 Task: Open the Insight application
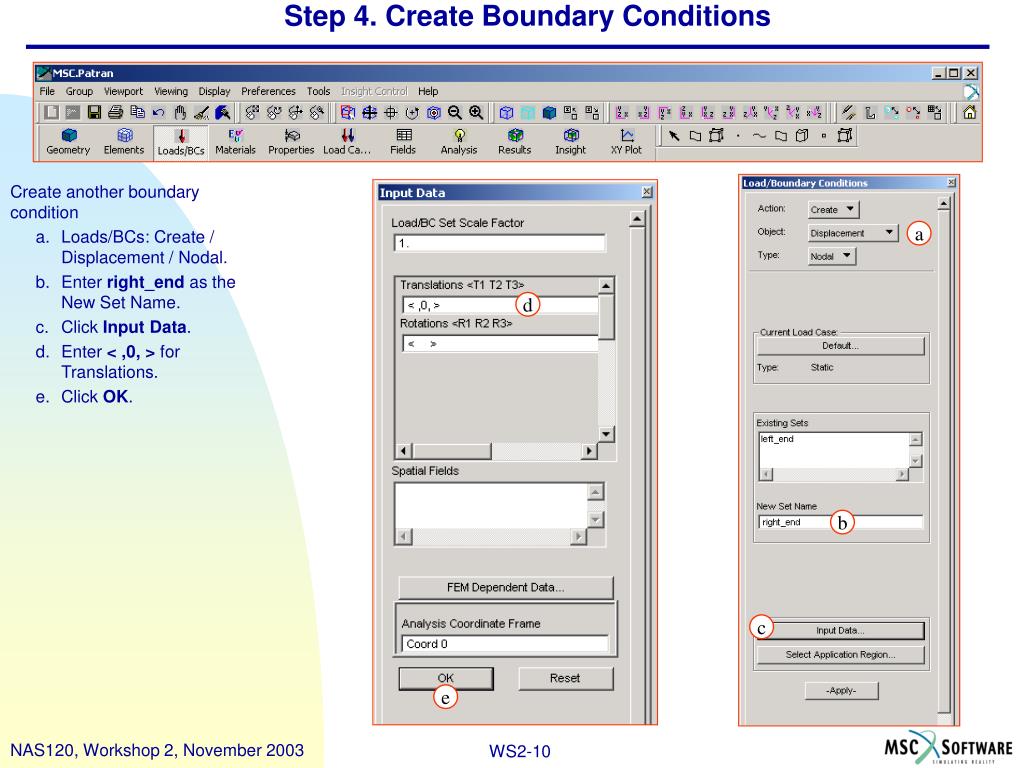571,142
